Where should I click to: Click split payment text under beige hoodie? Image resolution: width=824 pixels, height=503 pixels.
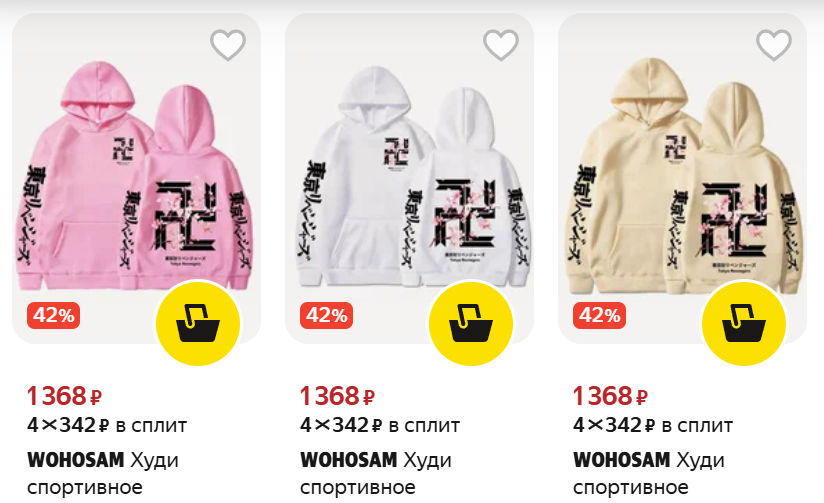point(653,425)
